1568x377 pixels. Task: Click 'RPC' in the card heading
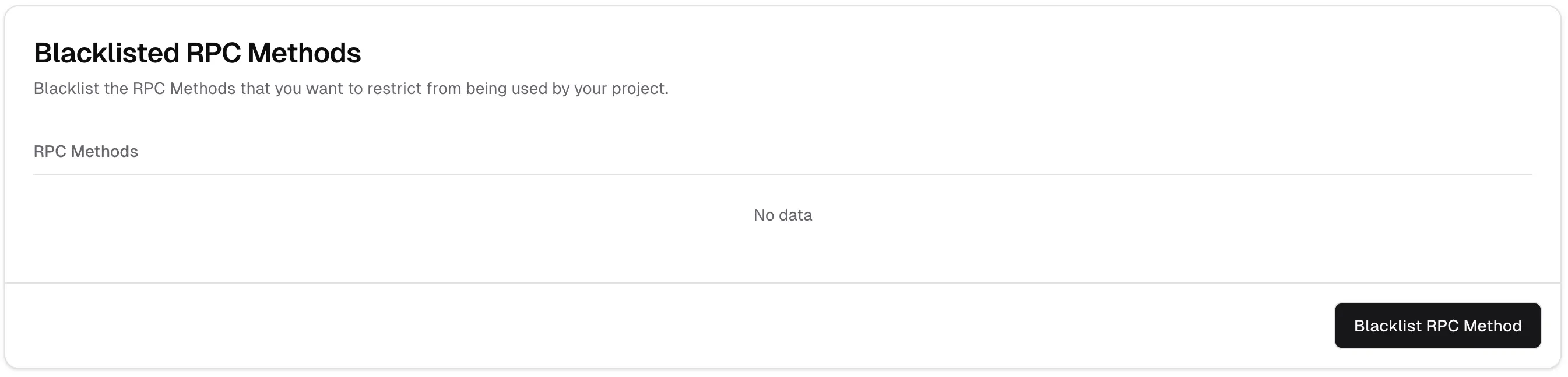pos(213,53)
